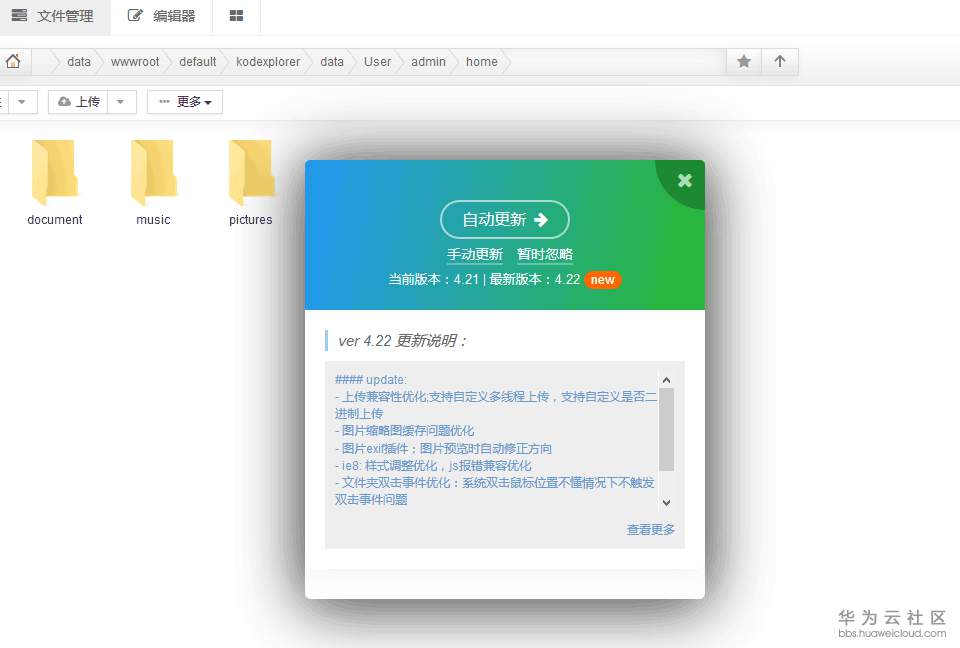Open the 更多 dropdown menu
Image resolution: width=960 pixels, height=648 pixels.
[x=184, y=101]
